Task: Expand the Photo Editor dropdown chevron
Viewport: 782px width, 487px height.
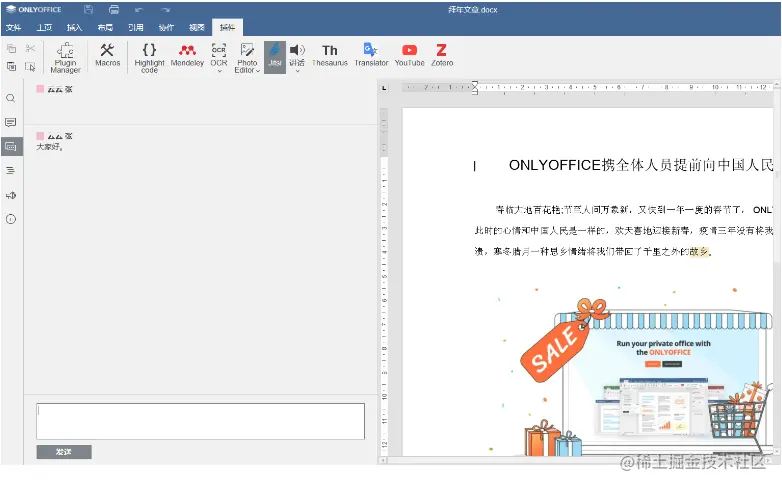Action: (258, 71)
